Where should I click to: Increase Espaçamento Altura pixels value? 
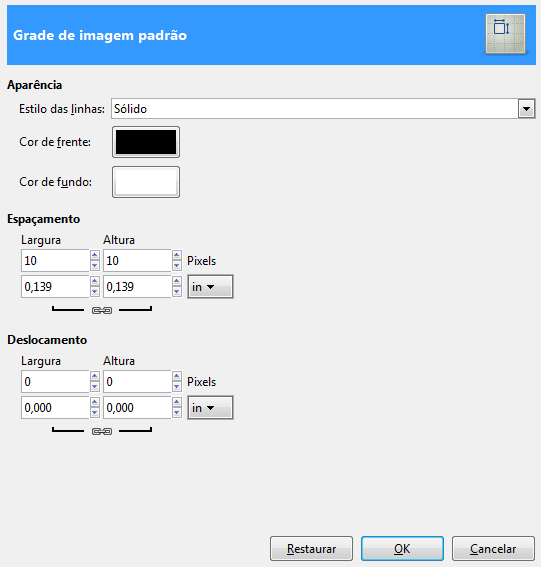click(x=177, y=255)
